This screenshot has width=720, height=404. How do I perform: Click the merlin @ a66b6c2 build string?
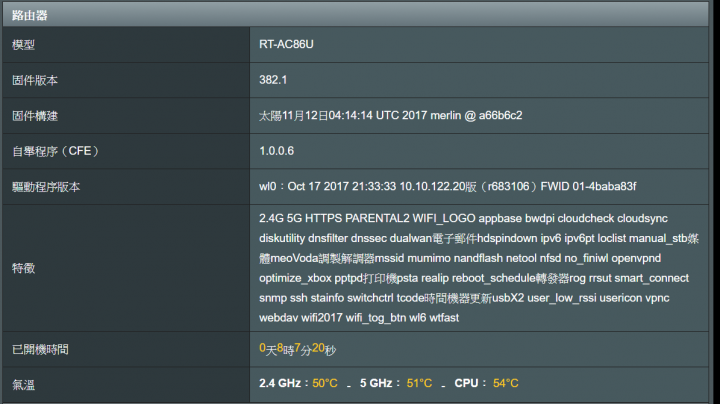click(391, 115)
